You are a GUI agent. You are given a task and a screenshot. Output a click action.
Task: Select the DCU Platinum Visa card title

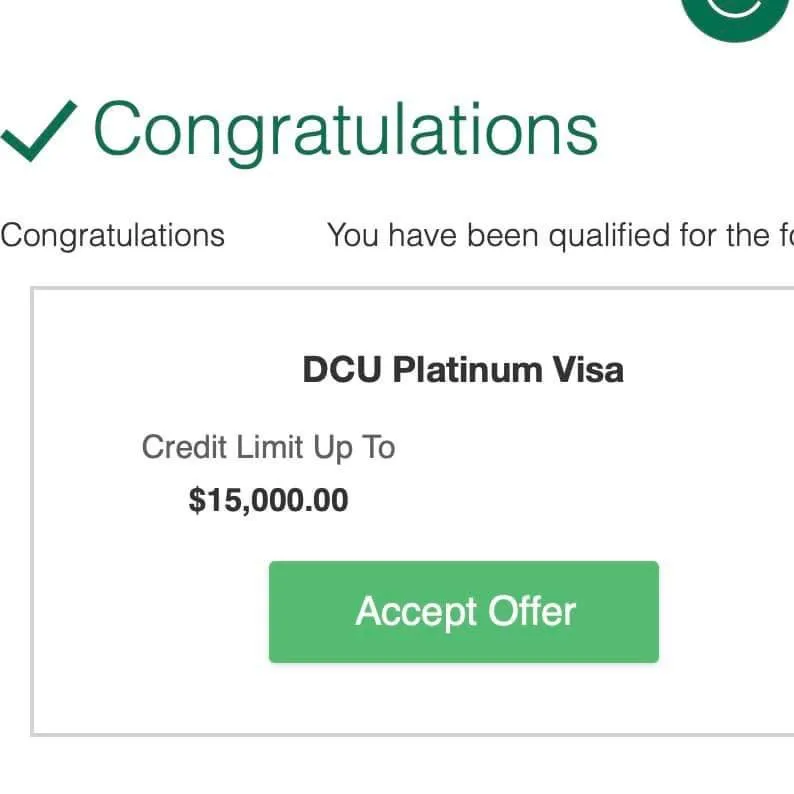click(x=463, y=370)
